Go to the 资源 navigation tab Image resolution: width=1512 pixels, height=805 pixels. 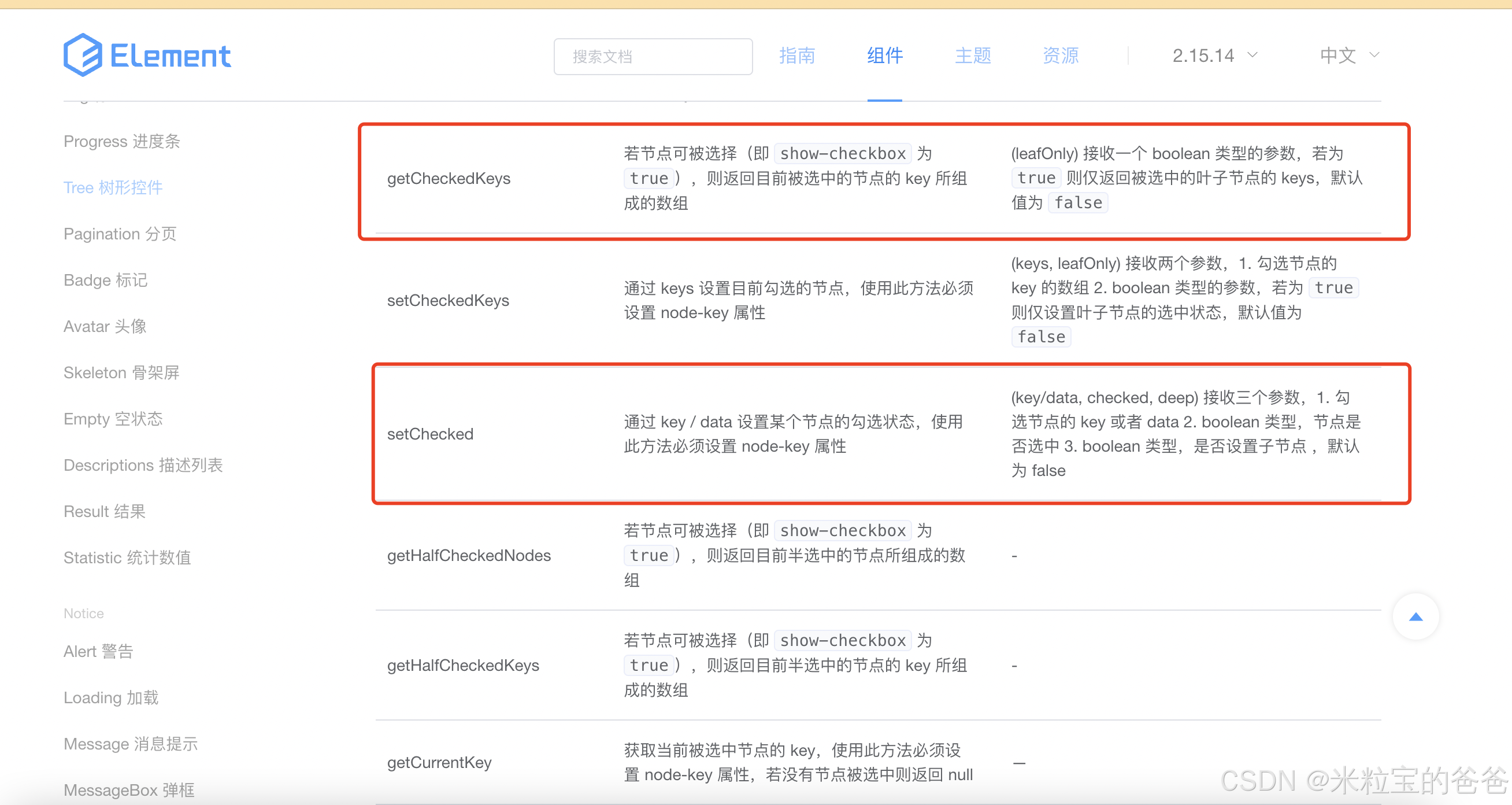1060,56
